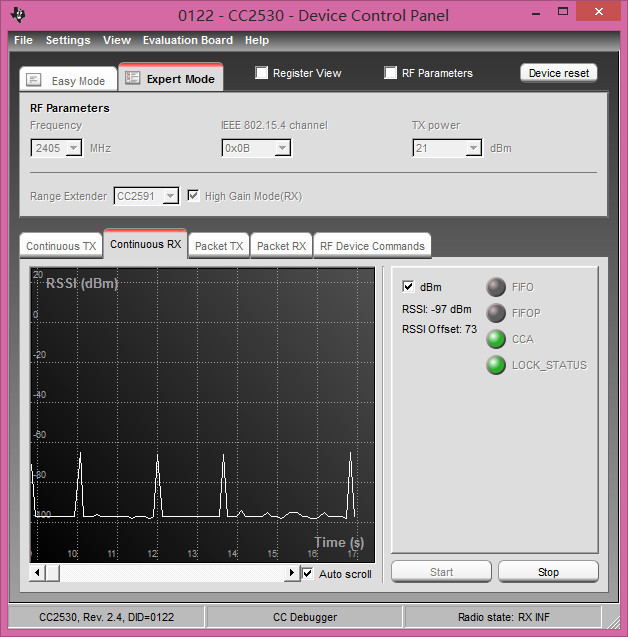Open the RF Device Commands tab

tap(372, 245)
